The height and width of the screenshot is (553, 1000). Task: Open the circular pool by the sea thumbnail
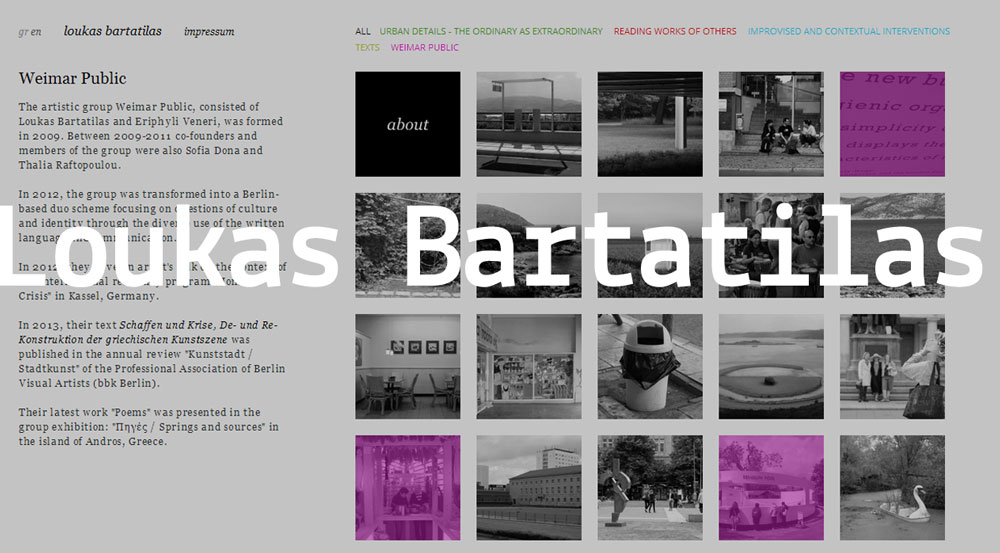pos(771,366)
